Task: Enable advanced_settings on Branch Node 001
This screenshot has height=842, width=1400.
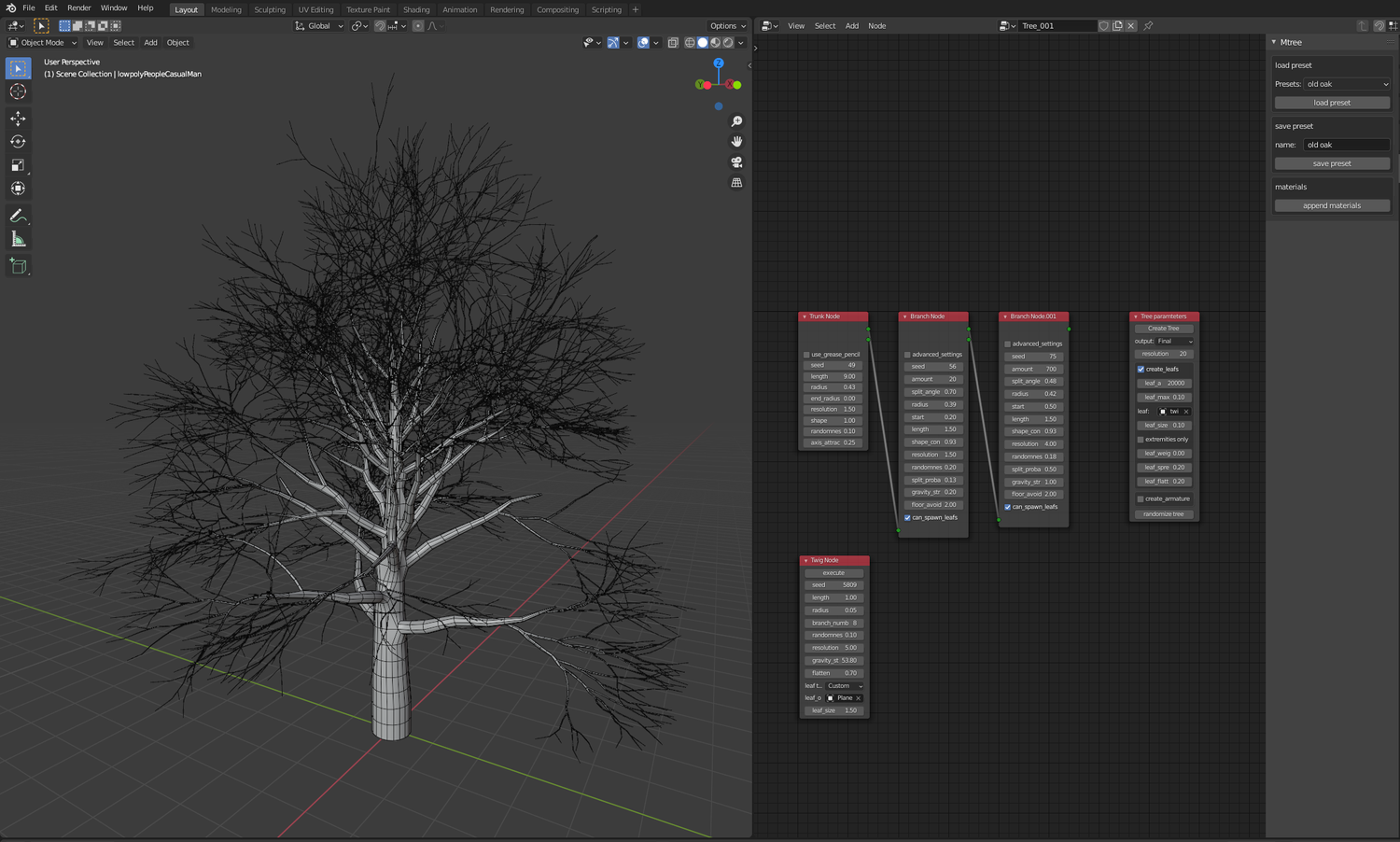Action: (x=1006, y=344)
